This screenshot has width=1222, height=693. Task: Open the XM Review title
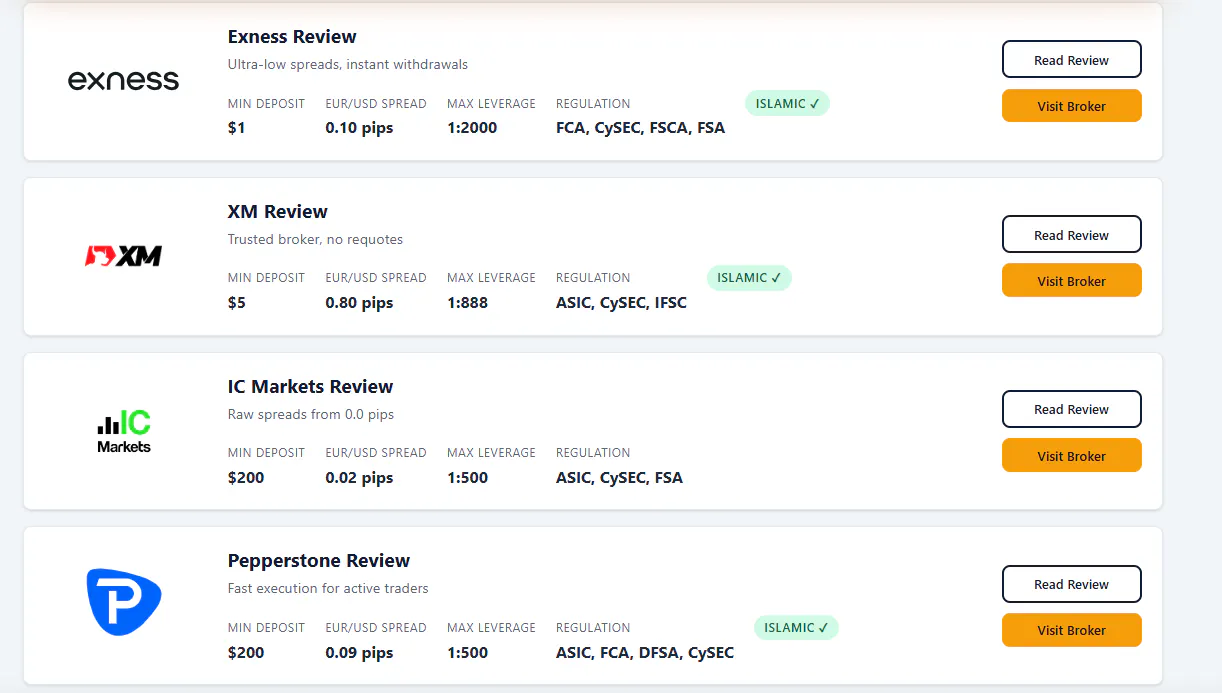(278, 212)
